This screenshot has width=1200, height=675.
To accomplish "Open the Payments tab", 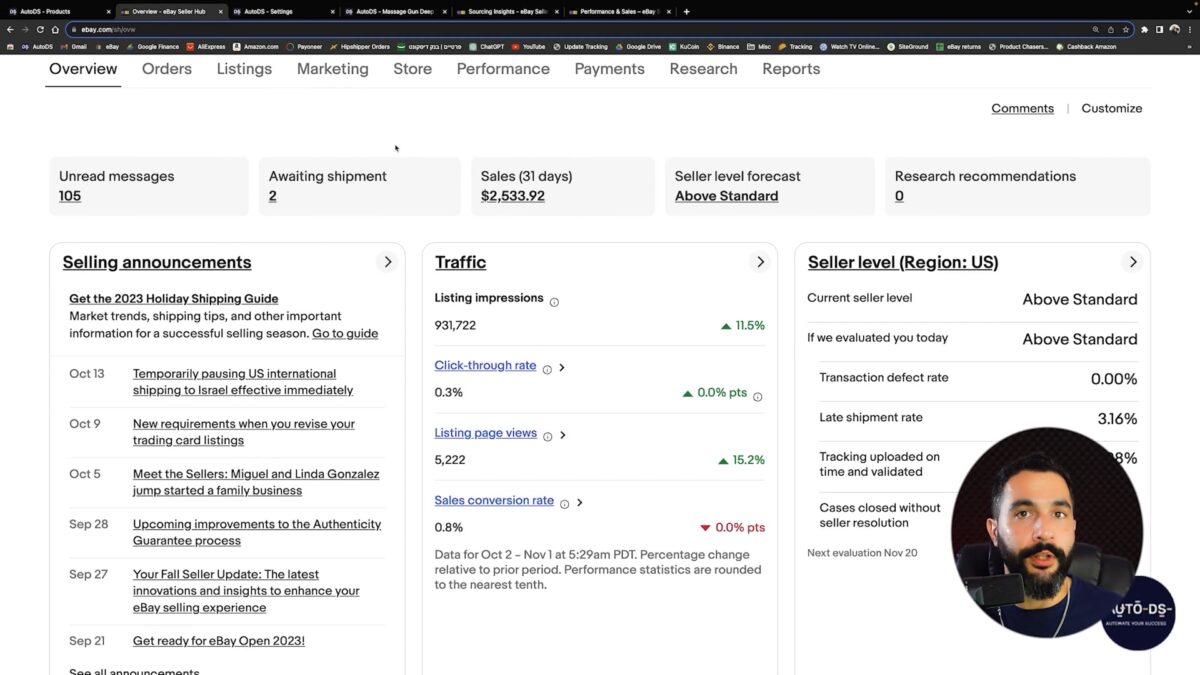I will 610,69.
